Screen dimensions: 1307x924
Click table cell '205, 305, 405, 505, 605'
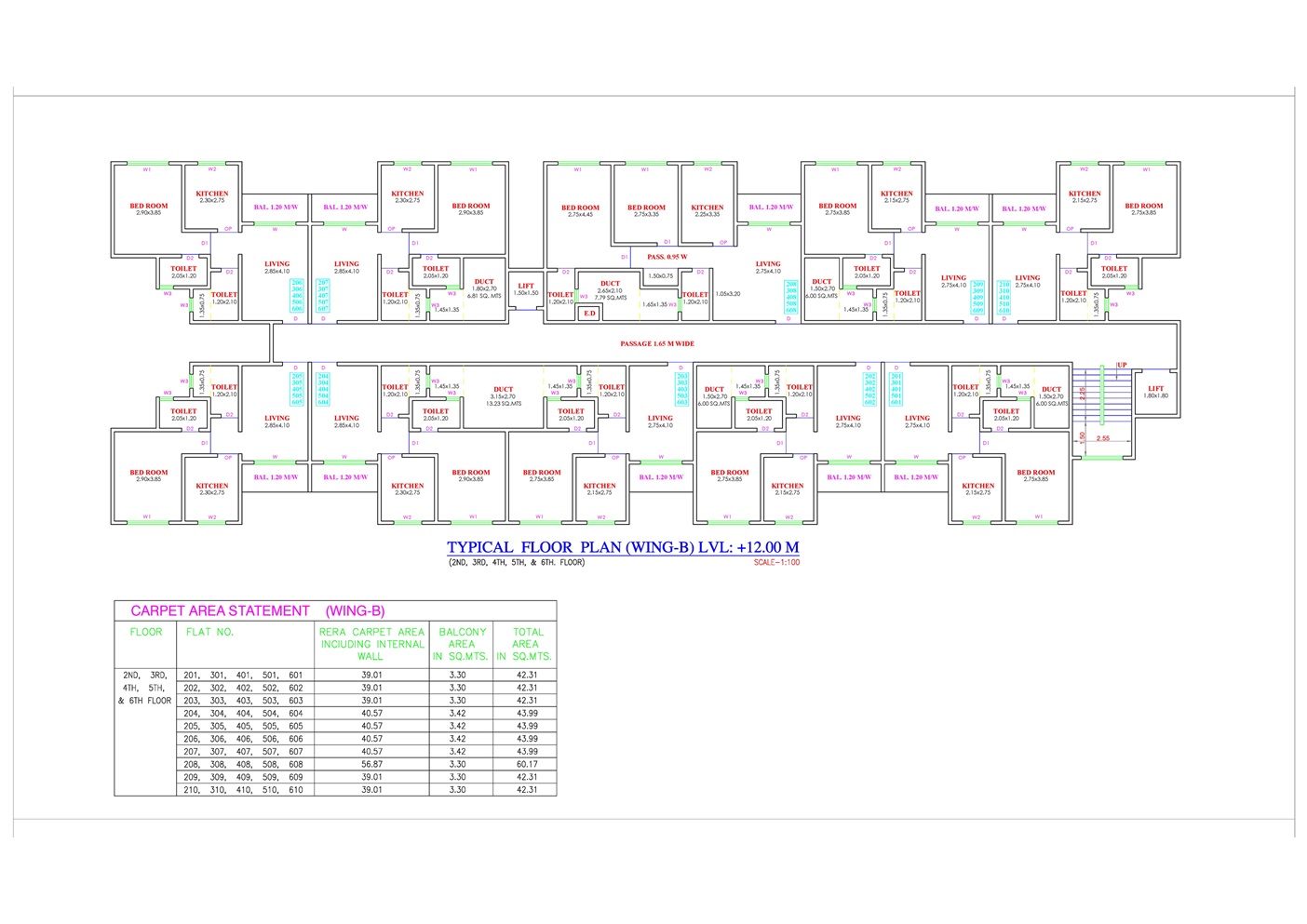(244, 726)
